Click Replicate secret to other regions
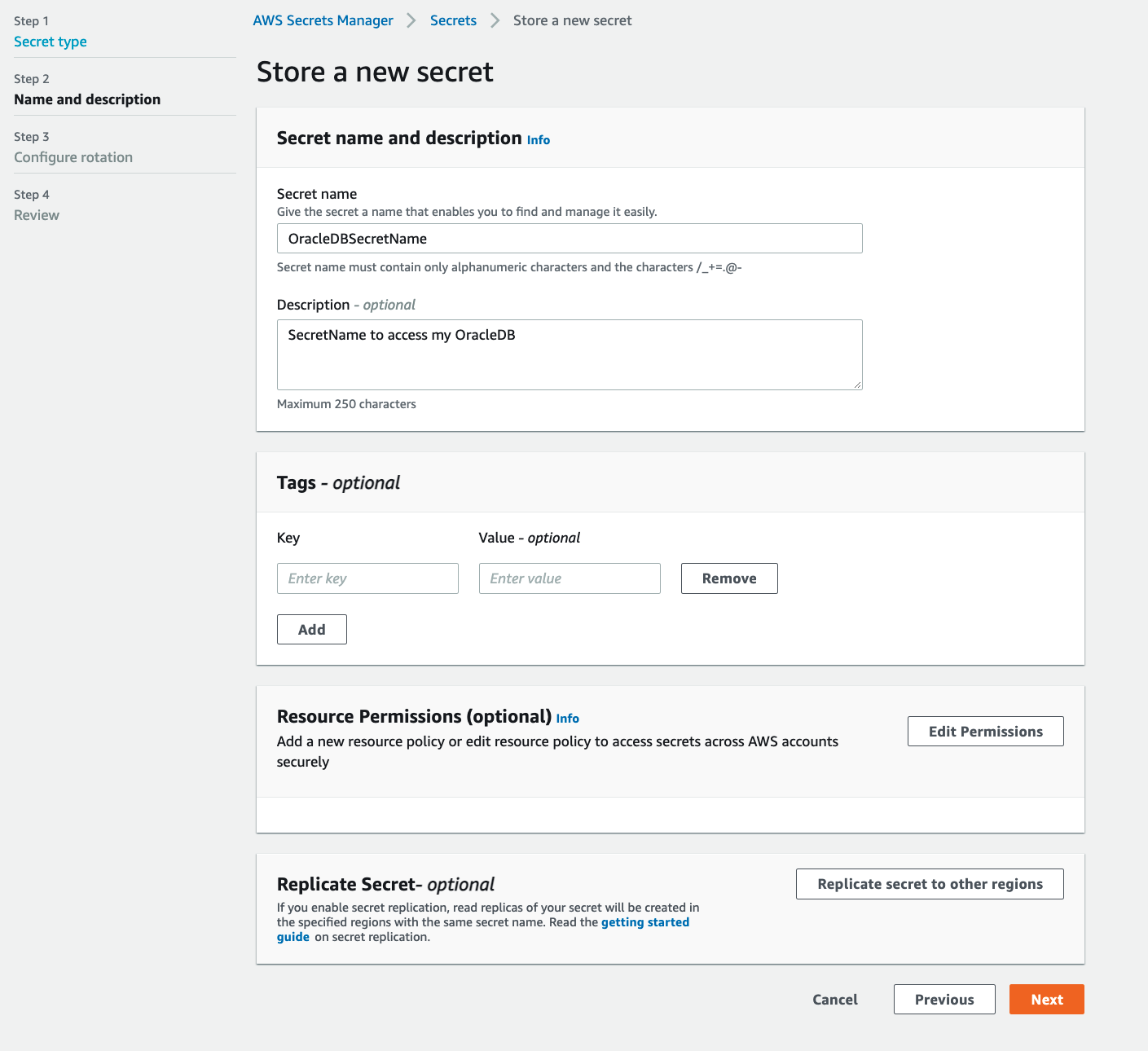The width and height of the screenshot is (1148, 1051). click(x=930, y=884)
